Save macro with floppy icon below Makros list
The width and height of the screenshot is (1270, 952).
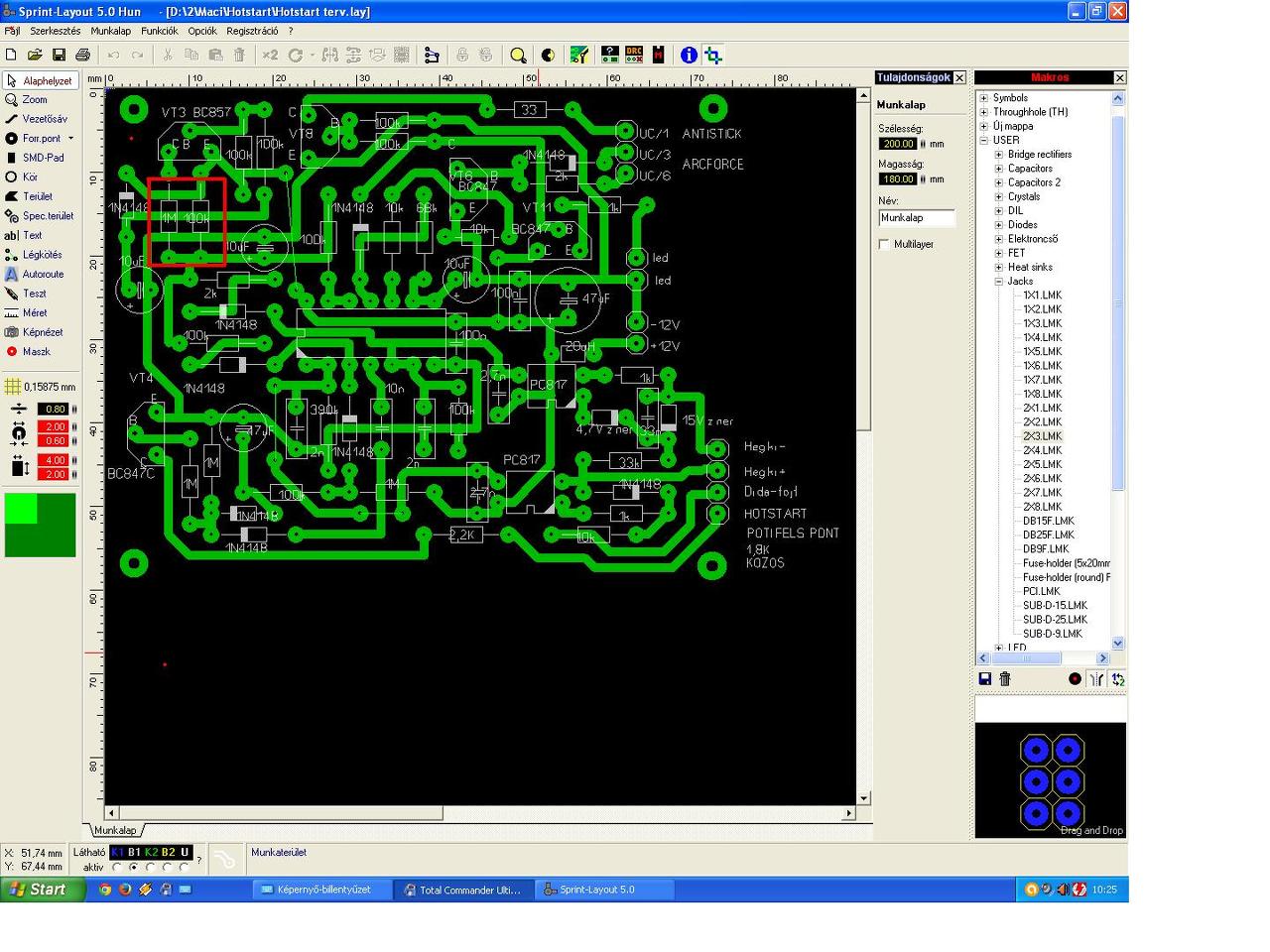click(x=985, y=679)
